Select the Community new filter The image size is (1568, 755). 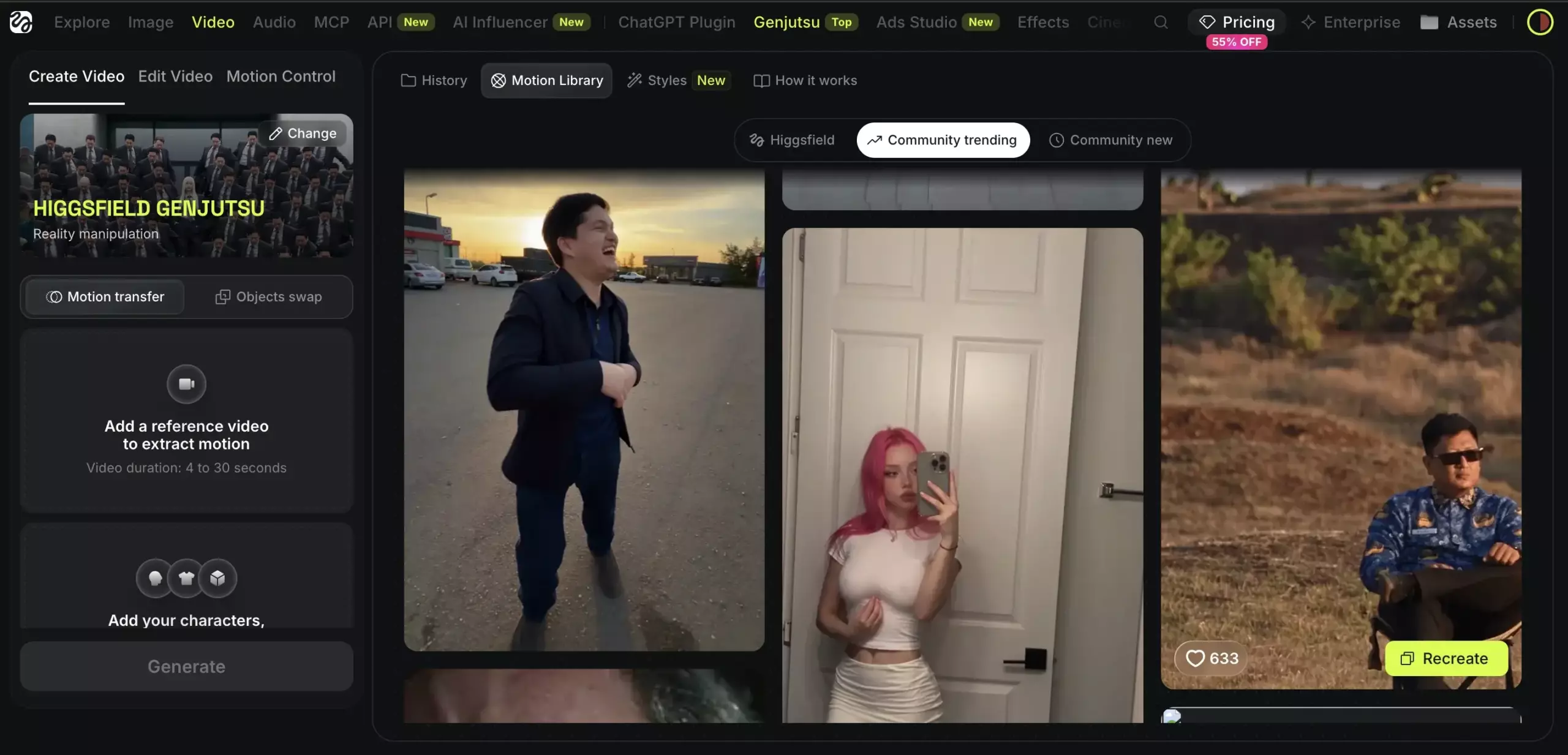[1110, 140]
